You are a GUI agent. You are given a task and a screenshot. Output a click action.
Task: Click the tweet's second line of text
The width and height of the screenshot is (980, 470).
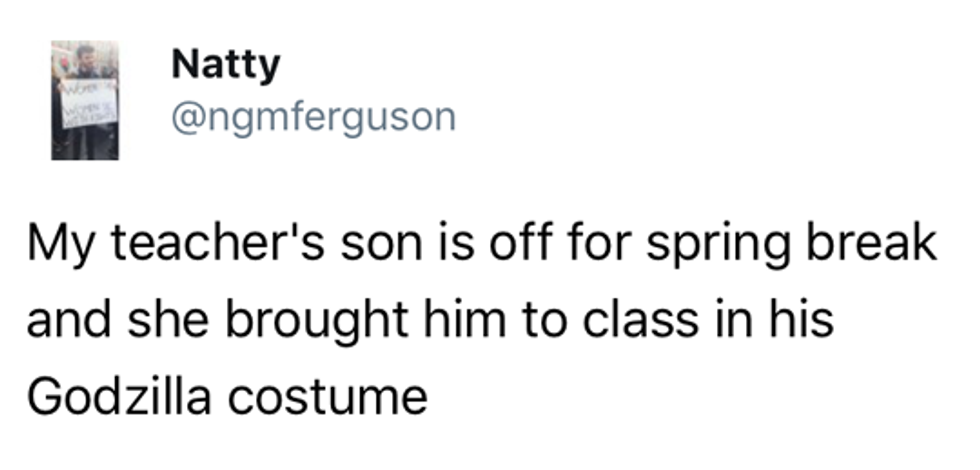[x=430, y=323]
